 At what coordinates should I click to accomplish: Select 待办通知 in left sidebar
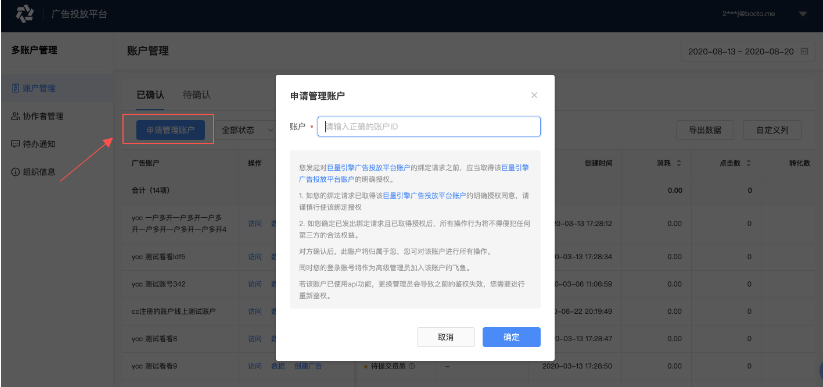coord(39,144)
